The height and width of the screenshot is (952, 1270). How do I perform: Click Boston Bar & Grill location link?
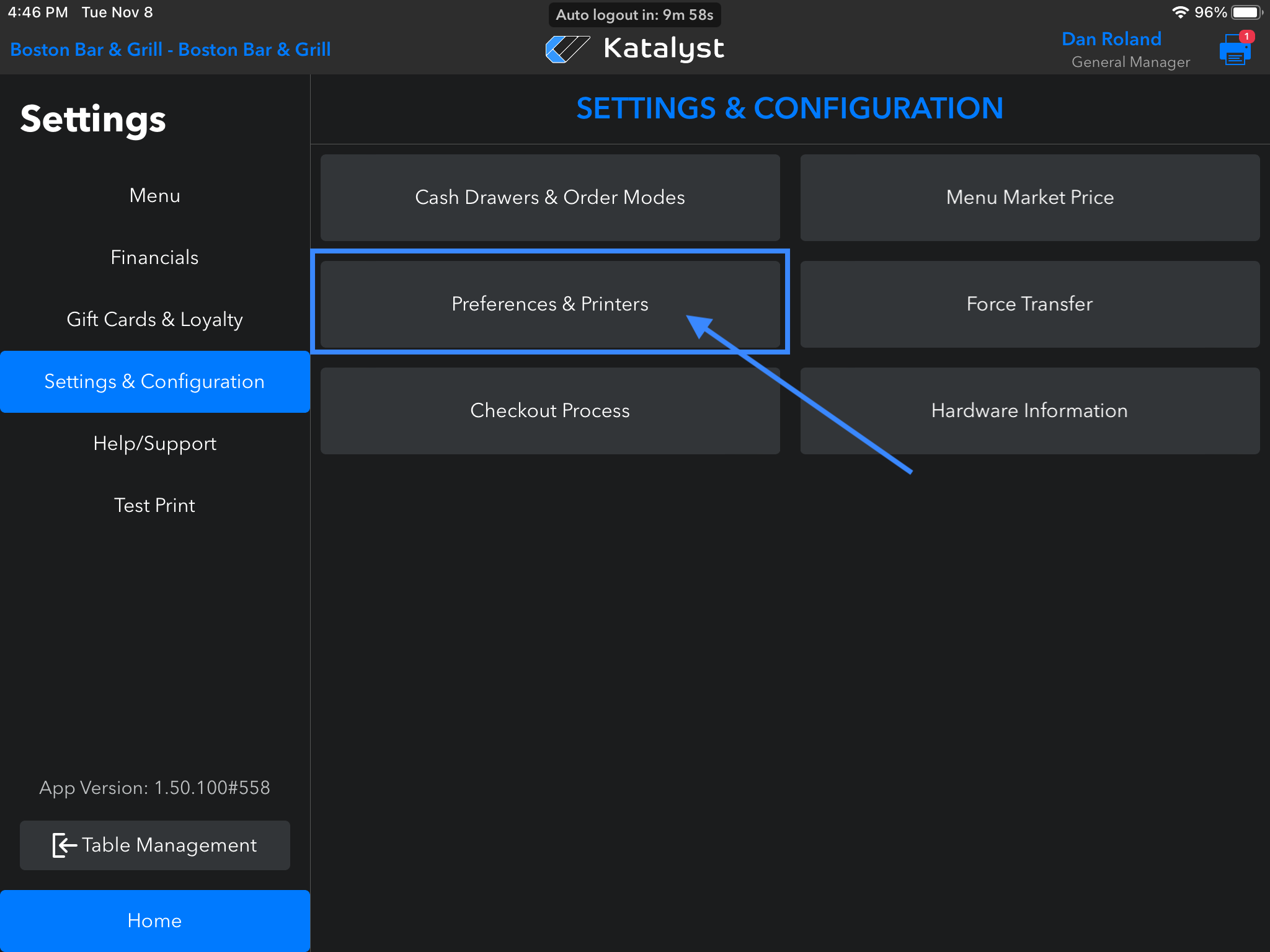point(171,49)
